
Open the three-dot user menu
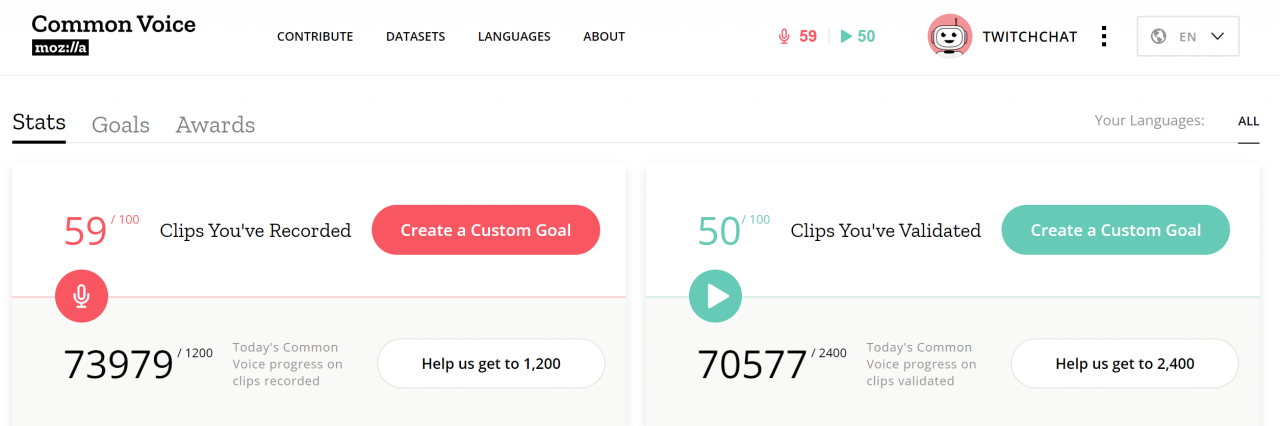coord(1104,36)
